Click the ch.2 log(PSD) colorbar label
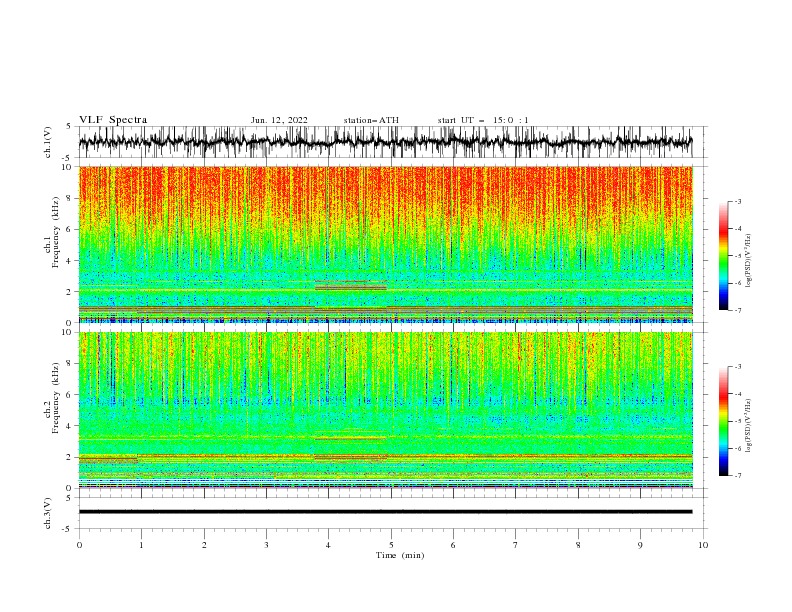 click(x=749, y=425)
